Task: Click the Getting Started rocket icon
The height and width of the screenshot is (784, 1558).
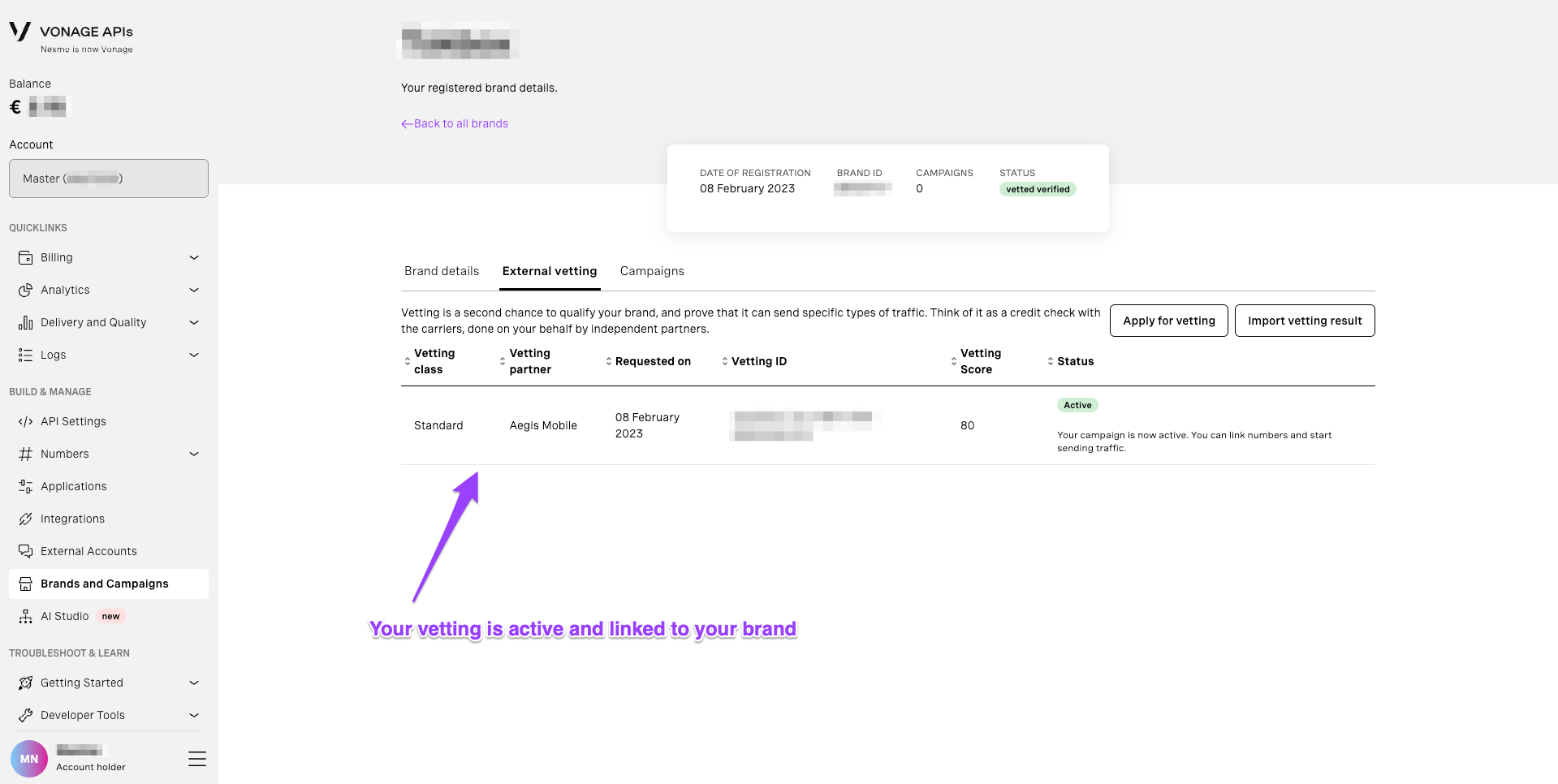Action: click(x=25, y=683)
